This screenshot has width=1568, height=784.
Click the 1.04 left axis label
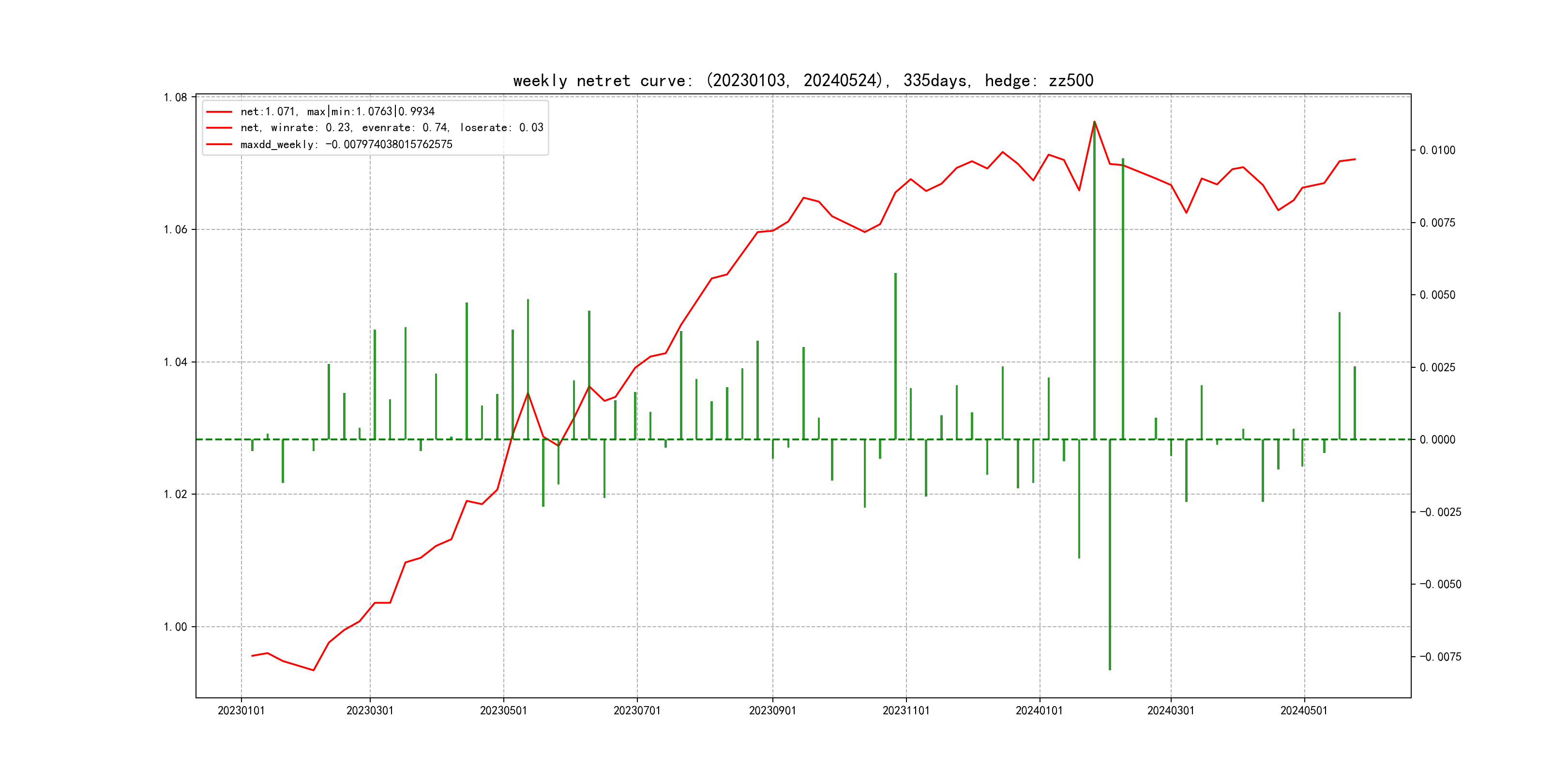[x=175, y=362]
